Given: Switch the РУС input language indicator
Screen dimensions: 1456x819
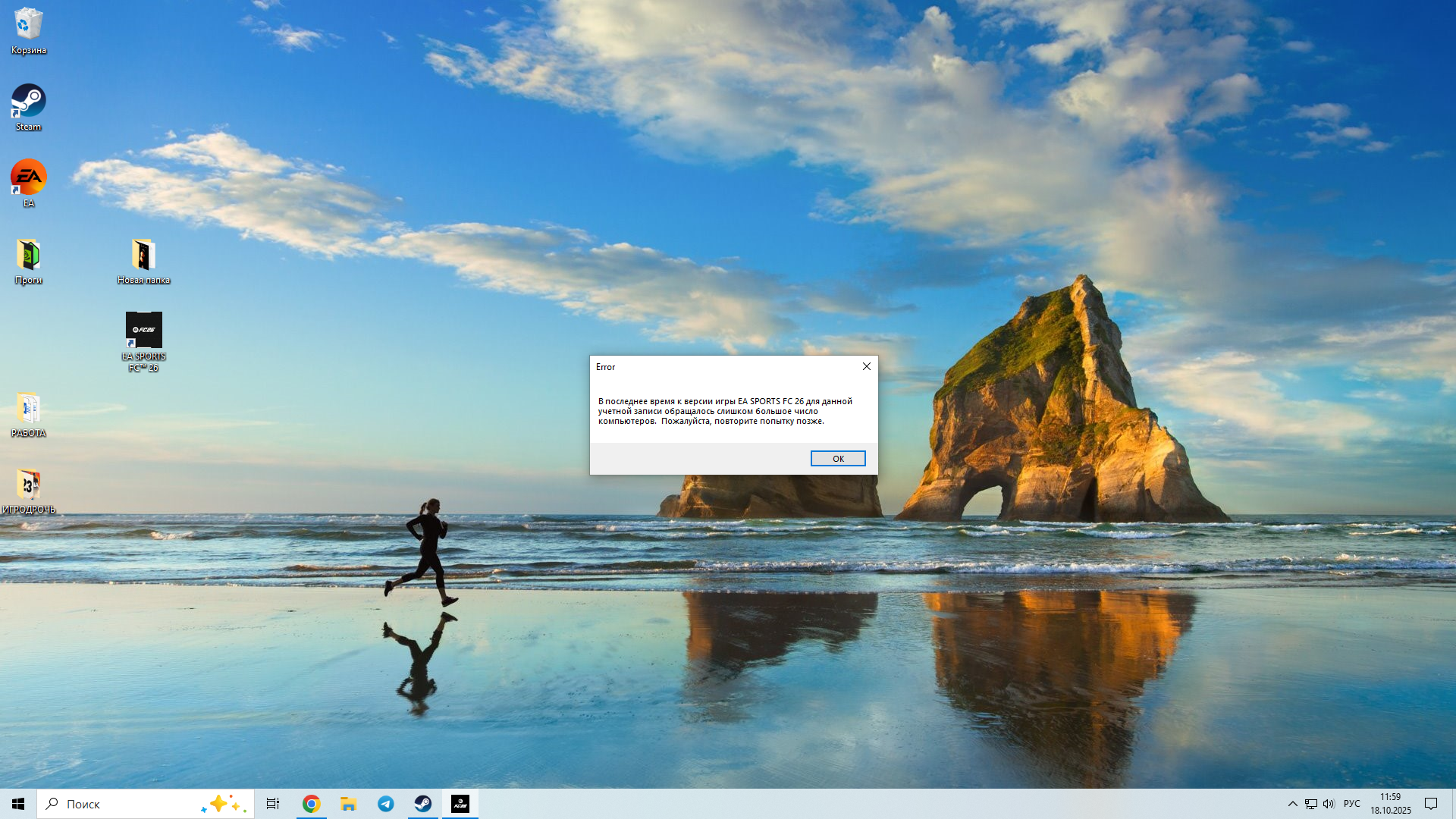Looking at the screenshot, I should (x=1351, y=804).
